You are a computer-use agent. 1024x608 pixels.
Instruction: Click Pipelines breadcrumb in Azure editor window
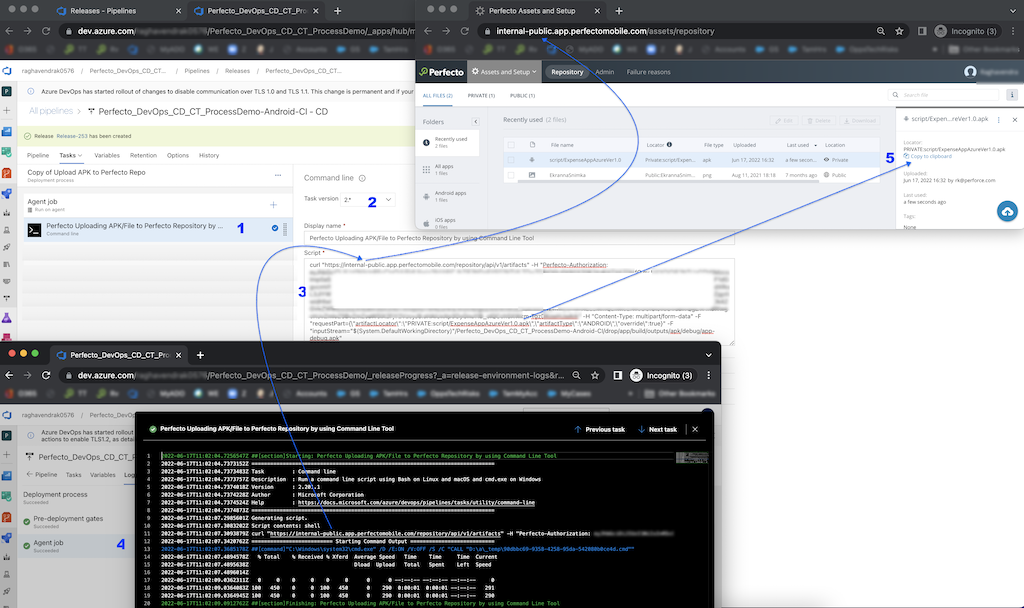(197, 71)
